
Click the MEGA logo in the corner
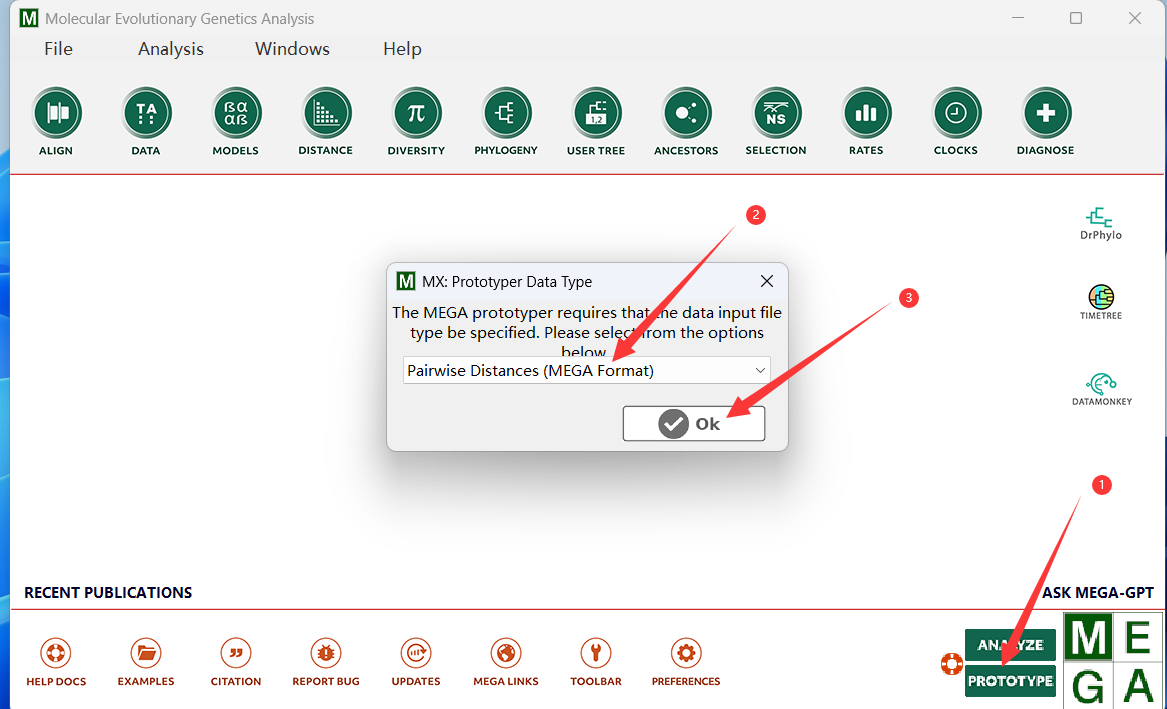(1113, 661)
